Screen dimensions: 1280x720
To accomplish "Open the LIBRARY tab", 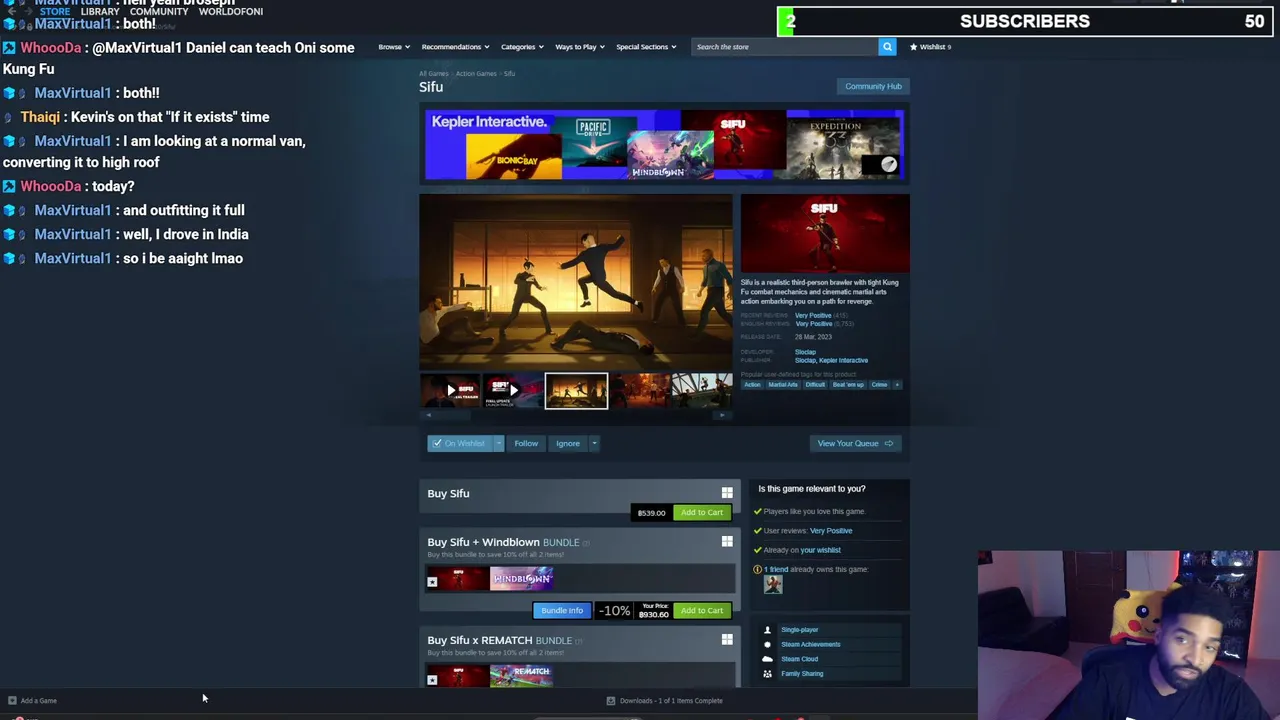I will tap(100, 11).
